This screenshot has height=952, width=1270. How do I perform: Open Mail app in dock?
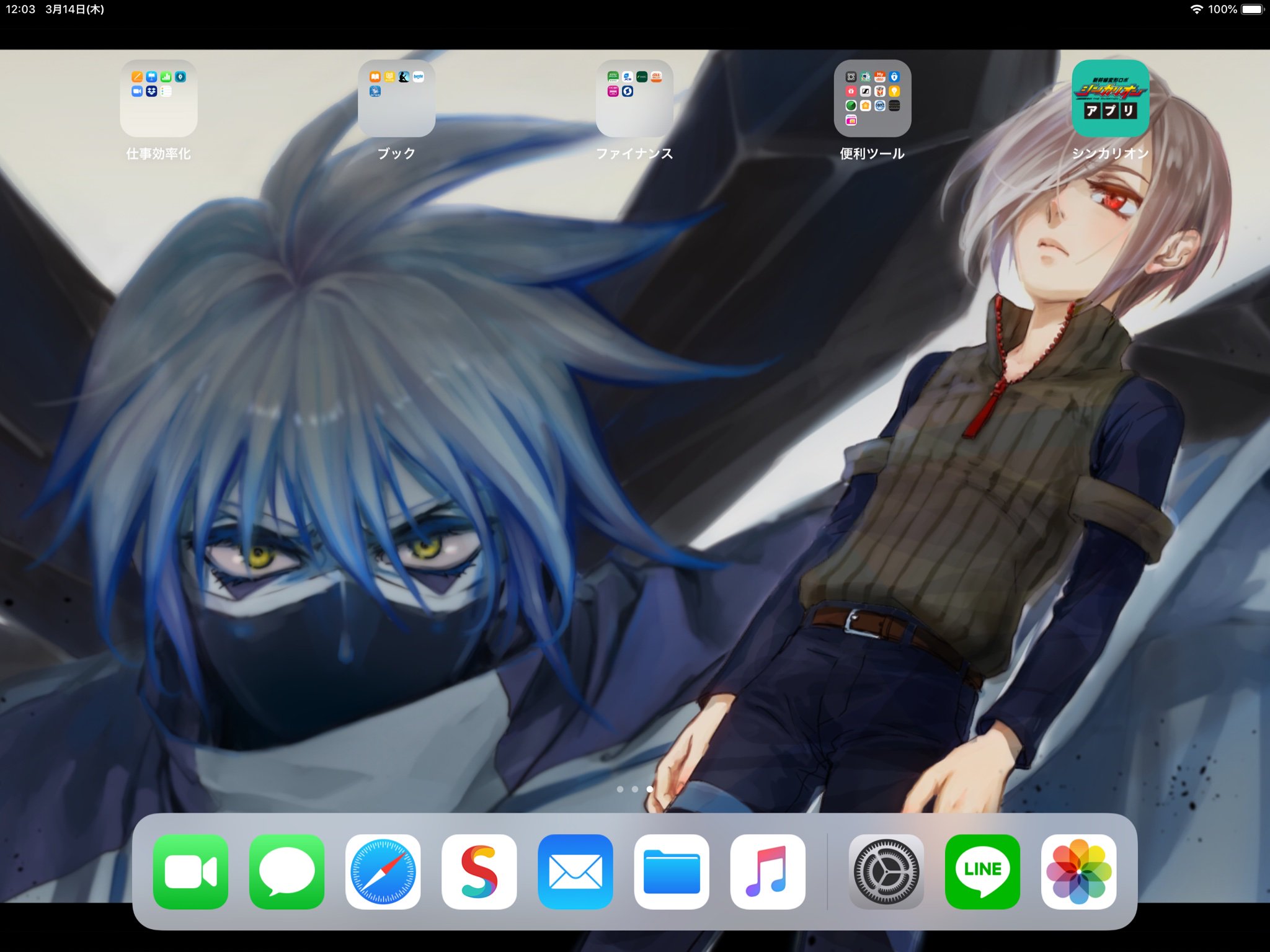575,871
